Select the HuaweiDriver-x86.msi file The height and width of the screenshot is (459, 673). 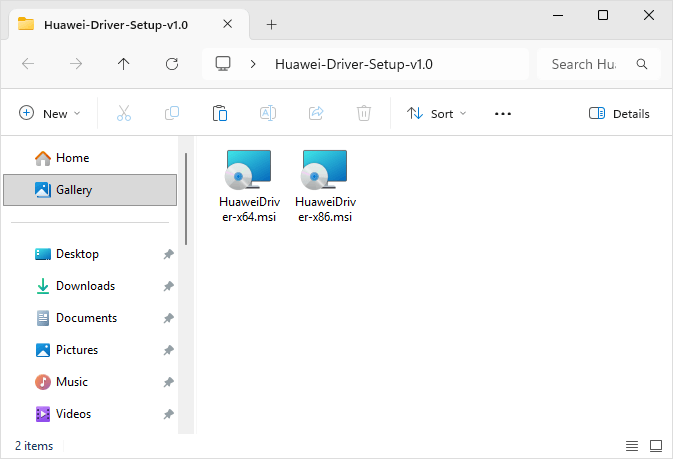pyautogui.click(x=325, y=186)
